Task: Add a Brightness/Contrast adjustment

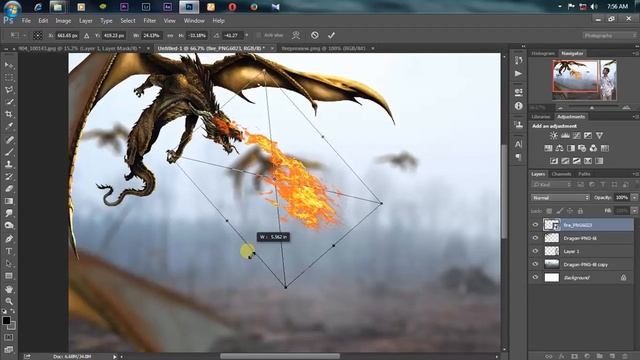Action: tap(553, 136)
